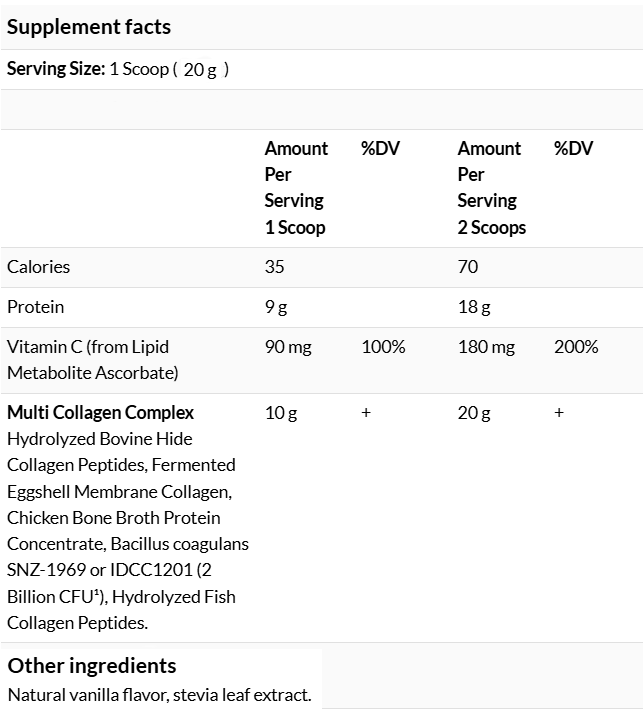This screenshot has width=643, height=717.
Task: Click the Amount Per Serving 2 Scoops header
Action: pyautogui.click(x=492, y=188)
